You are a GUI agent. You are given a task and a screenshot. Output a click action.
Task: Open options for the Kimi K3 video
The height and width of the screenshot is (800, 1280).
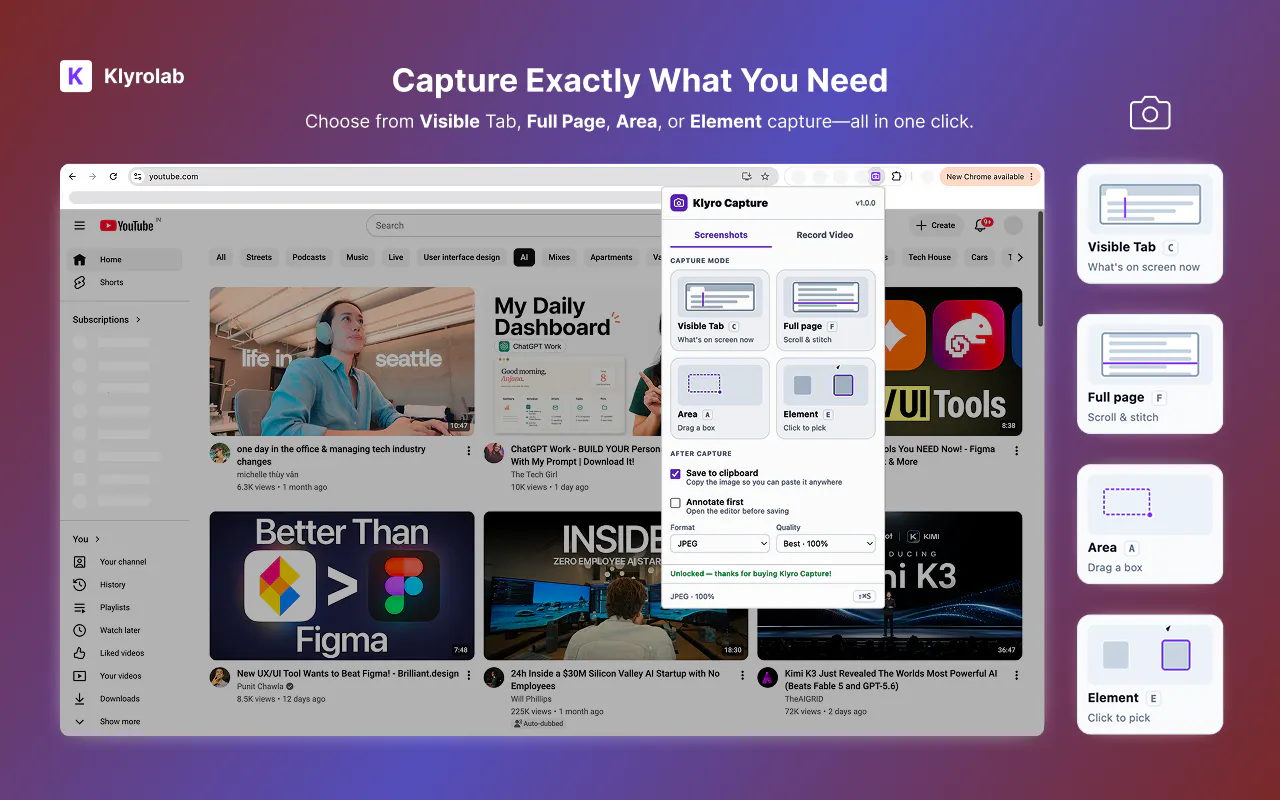tap(1017, 676)
